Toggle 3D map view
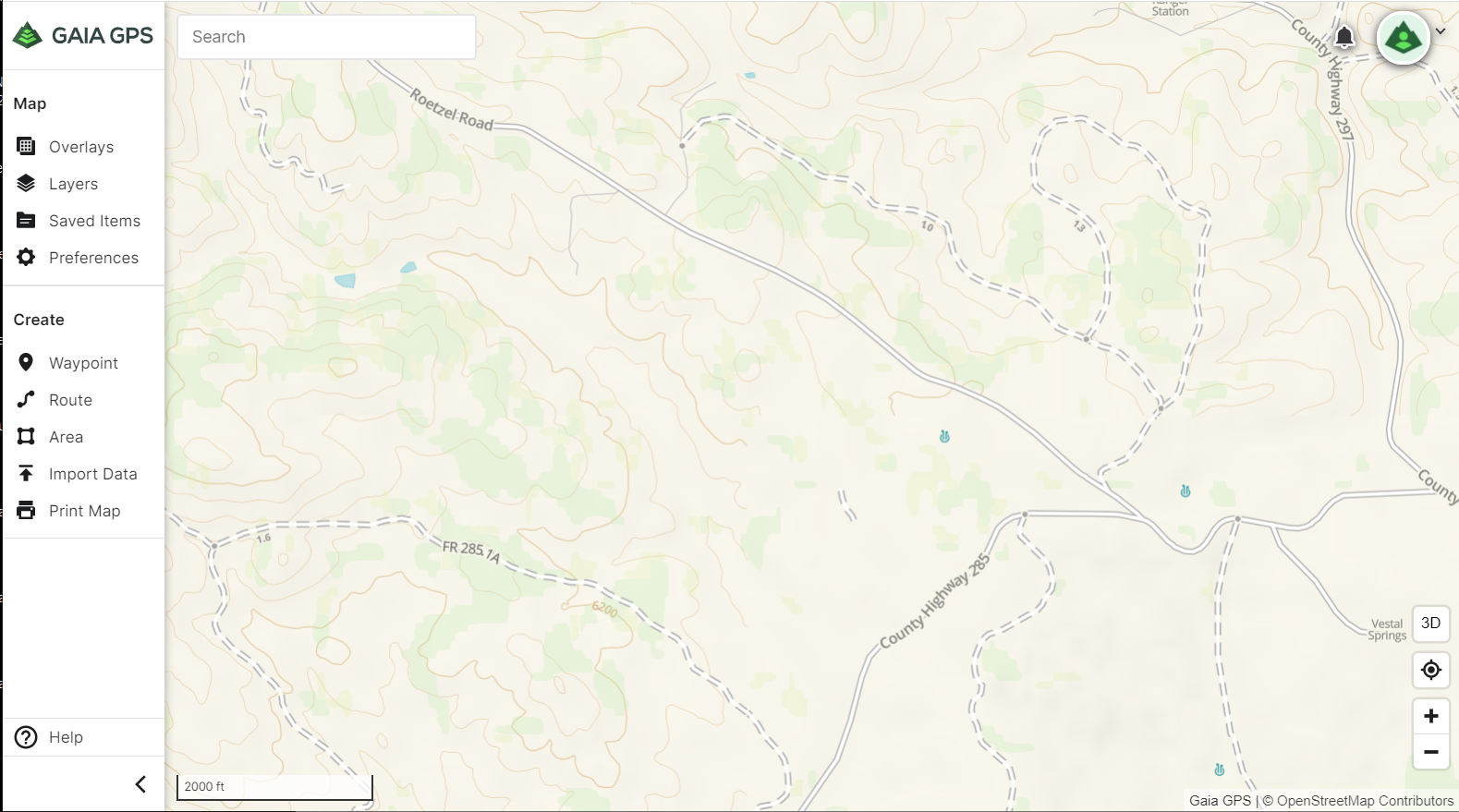 coord(1430,623)
